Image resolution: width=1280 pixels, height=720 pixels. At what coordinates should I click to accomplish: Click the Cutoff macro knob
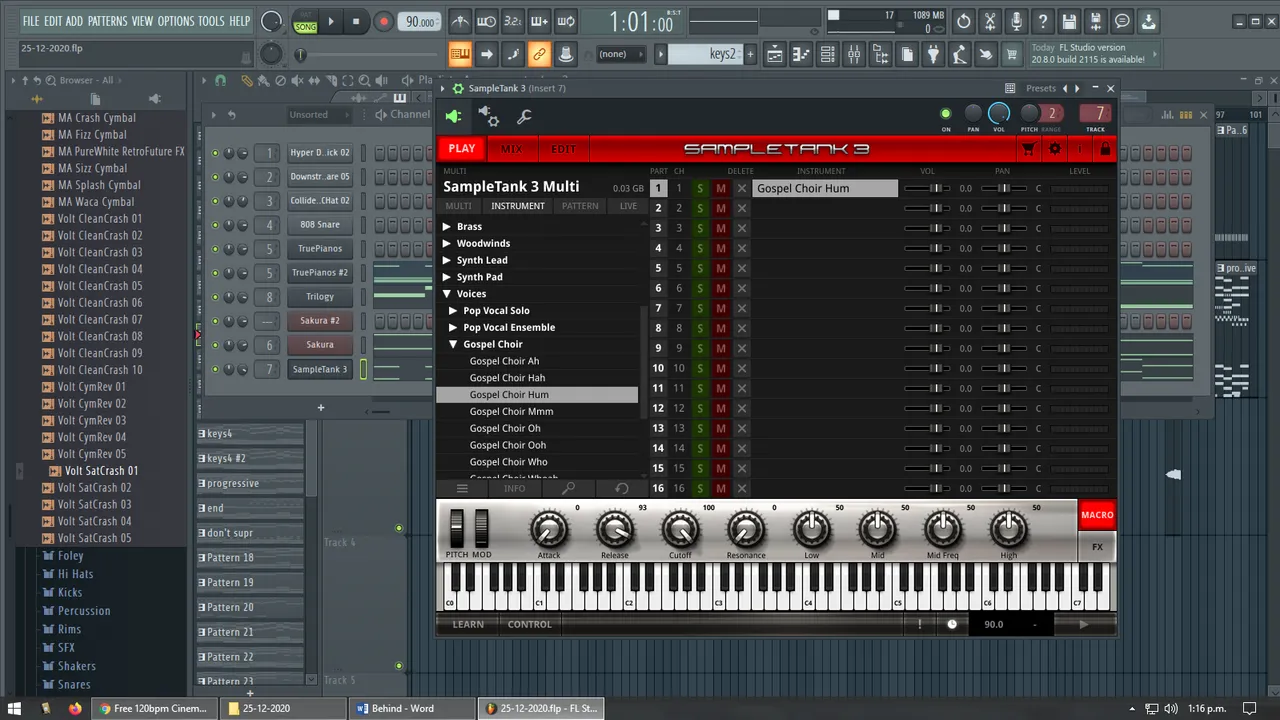pyautogui.click(x=680, y=528)
